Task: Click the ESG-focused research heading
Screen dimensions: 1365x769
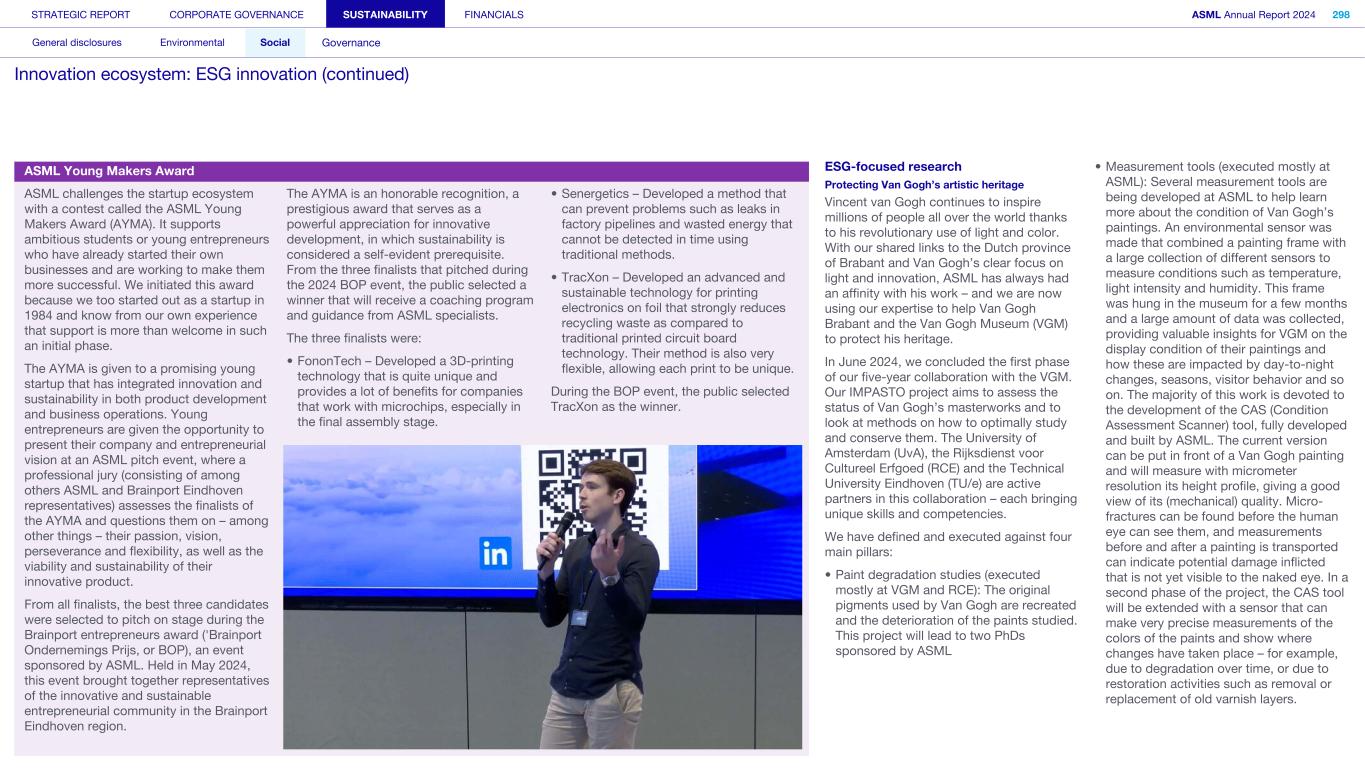Action: pos(893,167)
